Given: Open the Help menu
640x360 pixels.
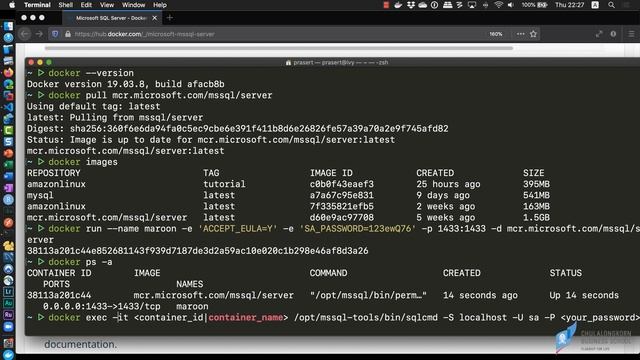Looking at the screenshot, I should point(160,5).
